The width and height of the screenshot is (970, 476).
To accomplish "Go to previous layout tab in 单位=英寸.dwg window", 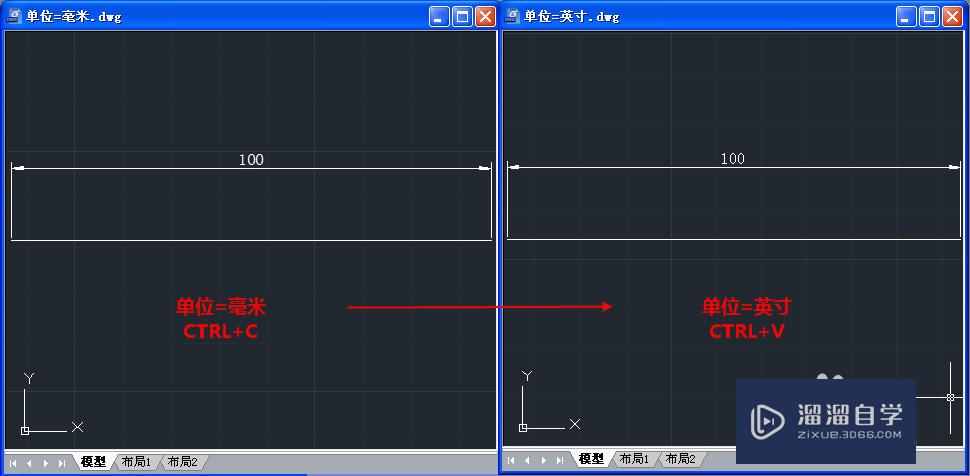I will click(x=527, y=461).
